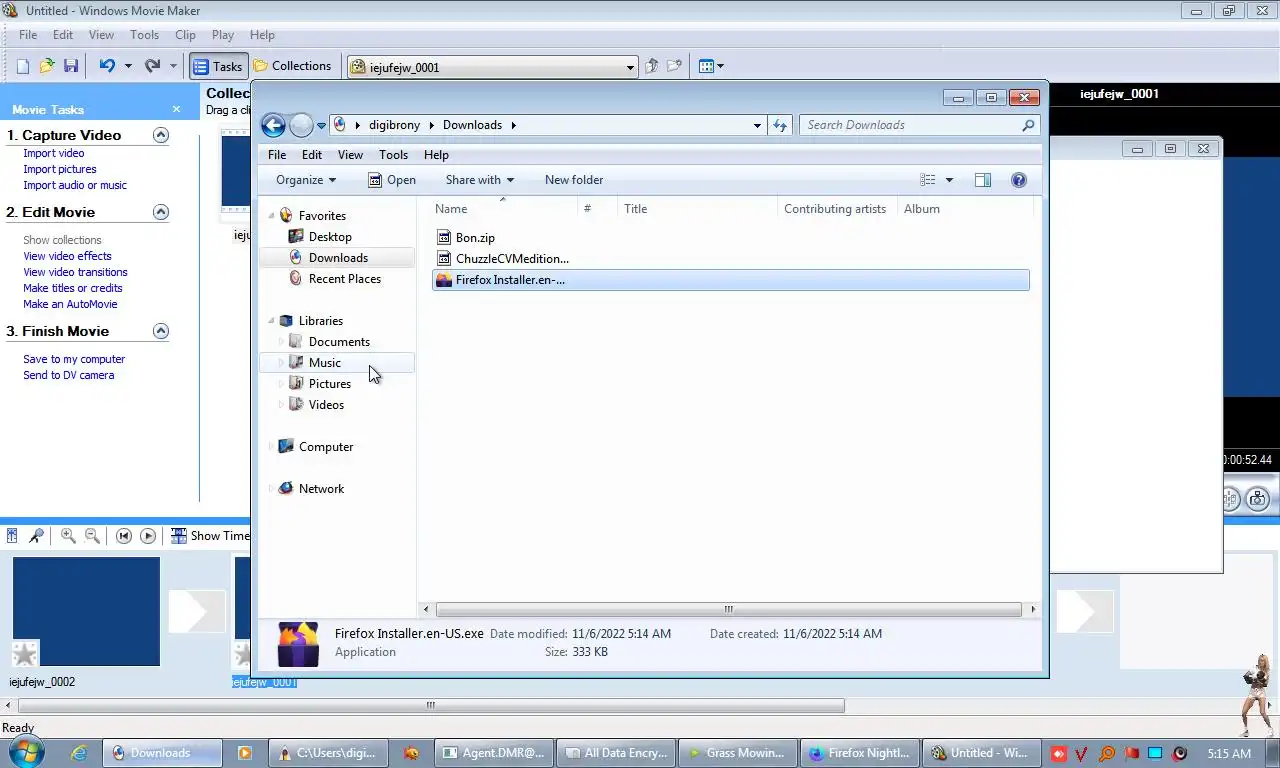Click the New Project icon in Movie Maker
Viewport: 1280px width, 768px height.
coord(22,66)
